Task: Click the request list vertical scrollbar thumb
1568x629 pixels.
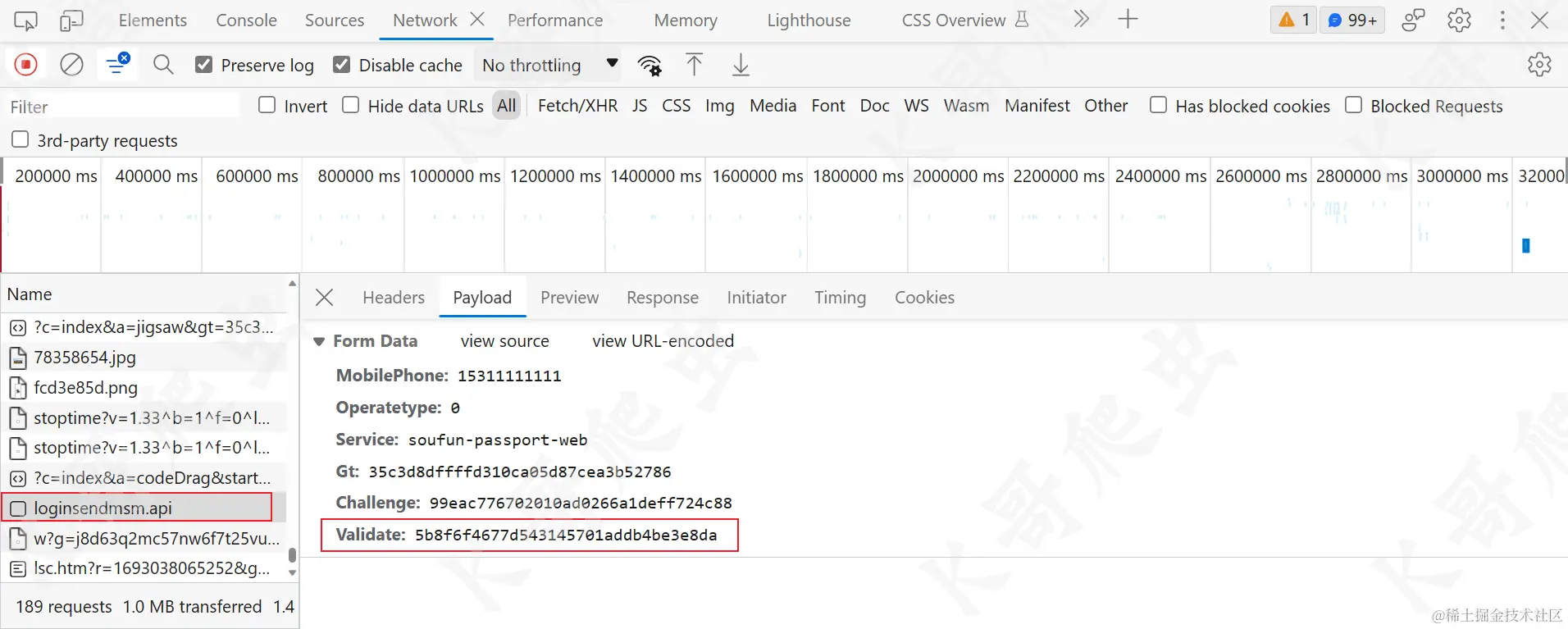Action: (x=293, y=555)
